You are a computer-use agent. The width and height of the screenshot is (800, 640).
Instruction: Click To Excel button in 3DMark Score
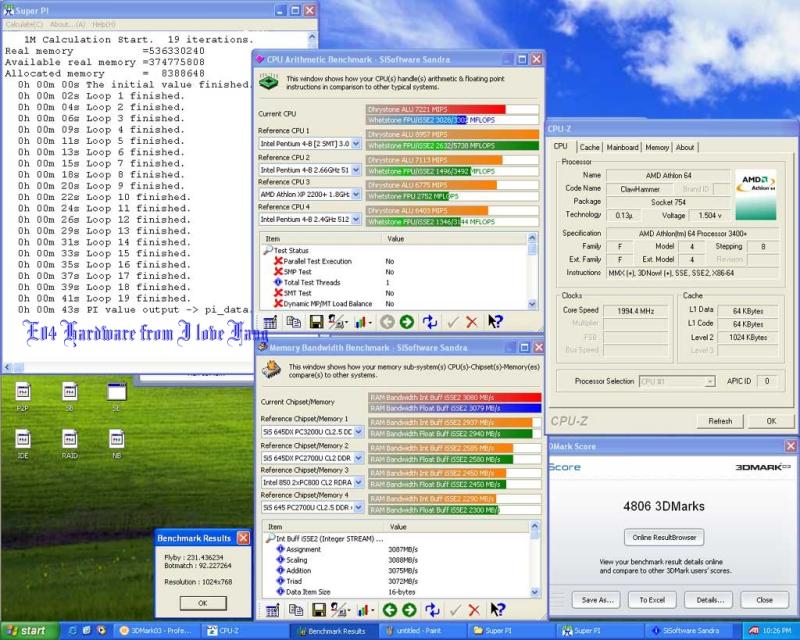(652, 600)
